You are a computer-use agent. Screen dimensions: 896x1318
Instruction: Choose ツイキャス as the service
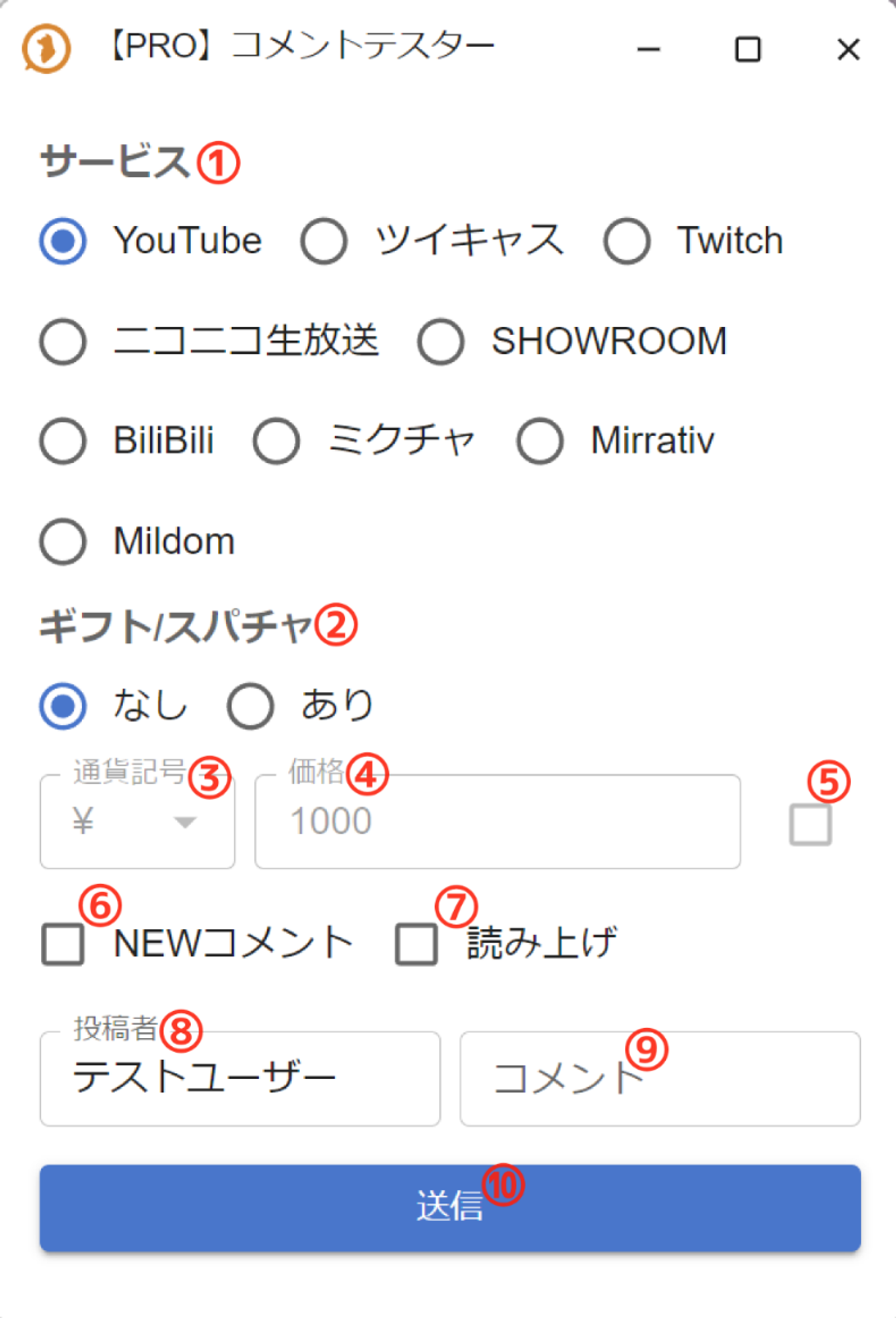324,241
